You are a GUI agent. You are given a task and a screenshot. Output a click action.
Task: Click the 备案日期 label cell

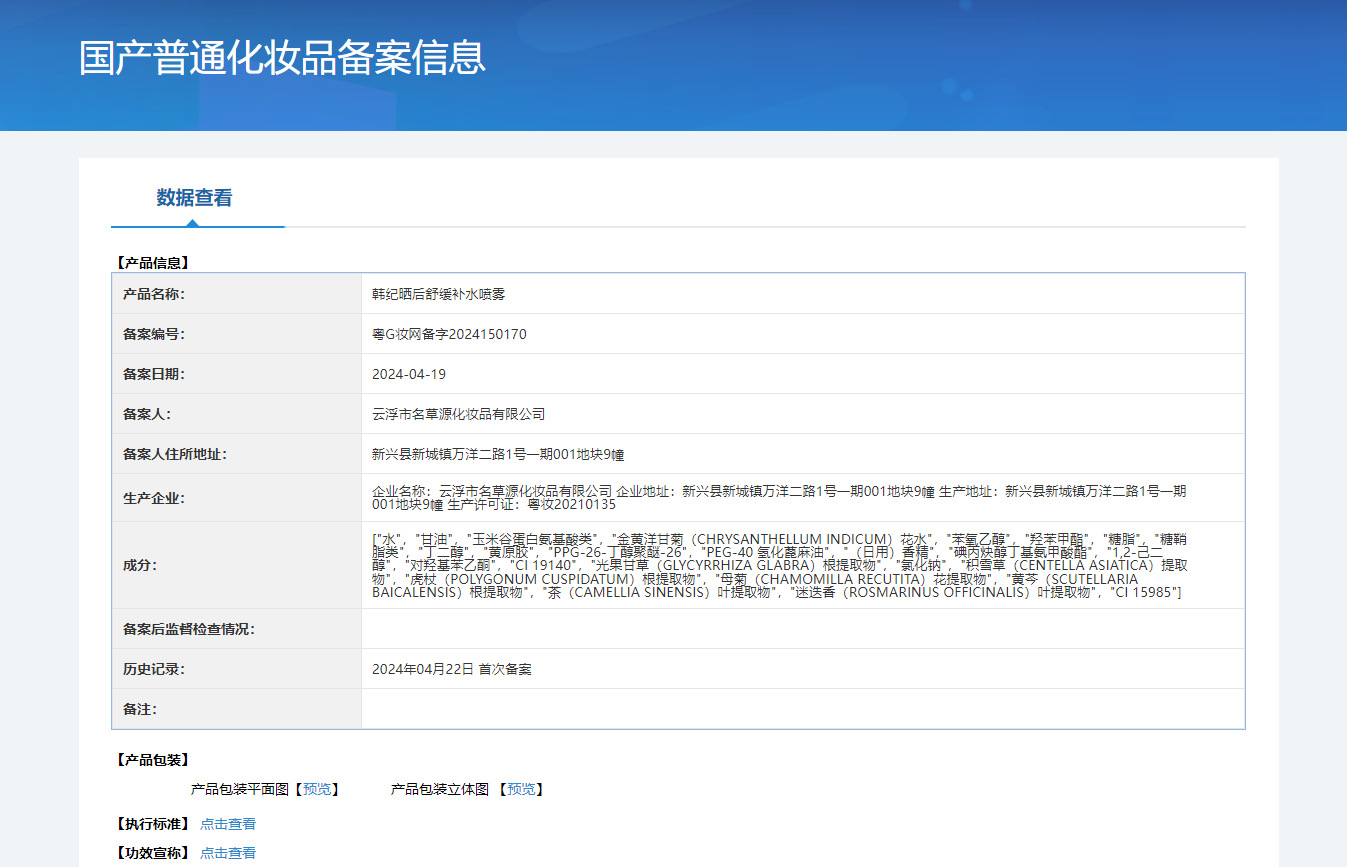tap(237, 374)
